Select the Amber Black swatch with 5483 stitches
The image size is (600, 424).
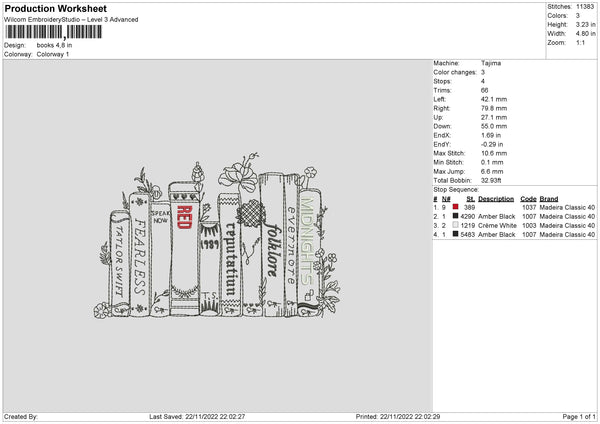[455, 234]
